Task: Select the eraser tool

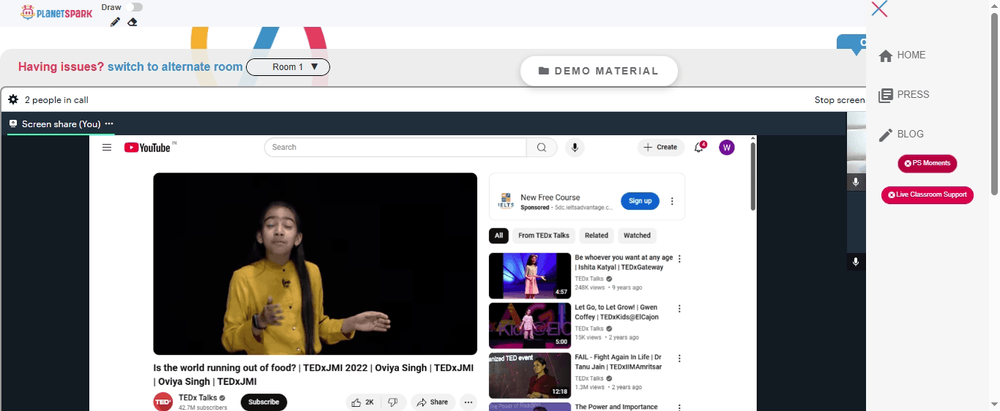Action: point(132,22)
